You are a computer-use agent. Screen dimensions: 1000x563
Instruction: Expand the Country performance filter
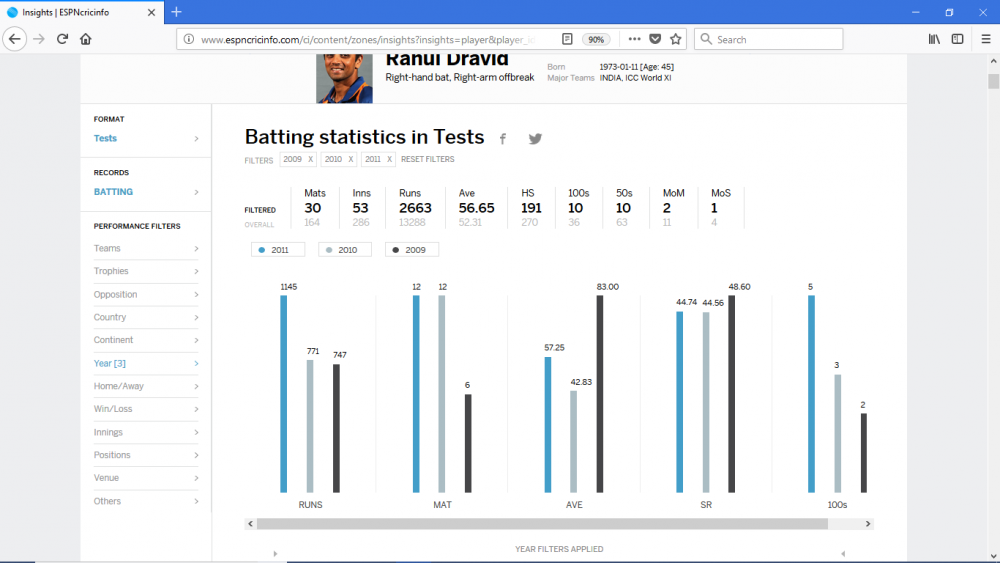coord(146,317)
